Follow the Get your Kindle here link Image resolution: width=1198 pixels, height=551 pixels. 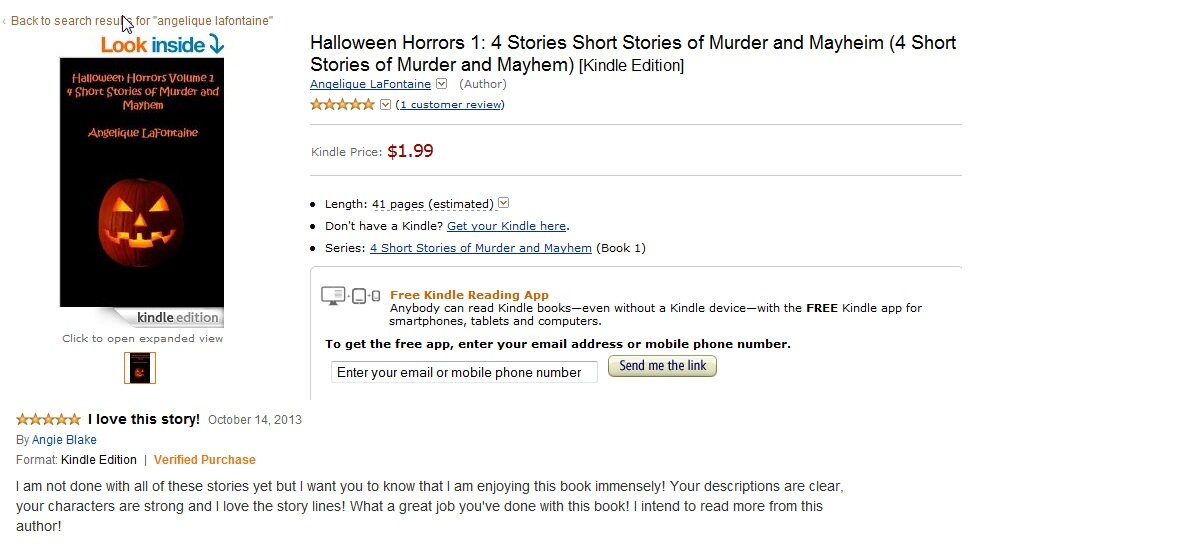pyautogui.click(x=507, y=226)
